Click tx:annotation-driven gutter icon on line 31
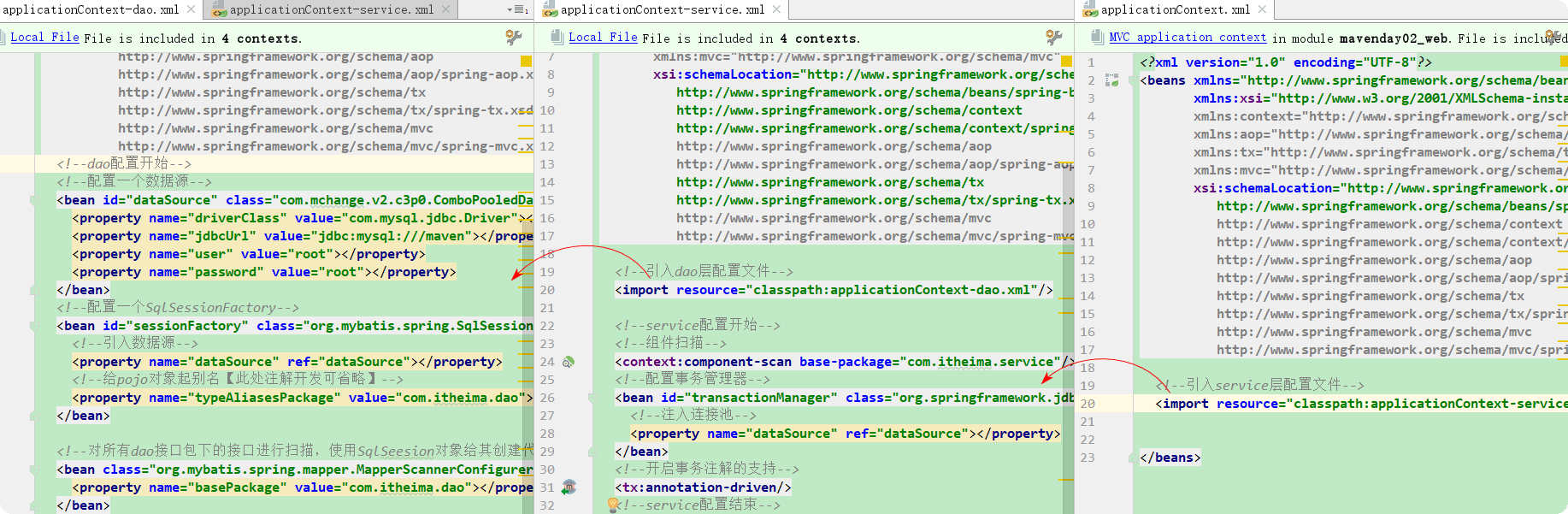 569,487
